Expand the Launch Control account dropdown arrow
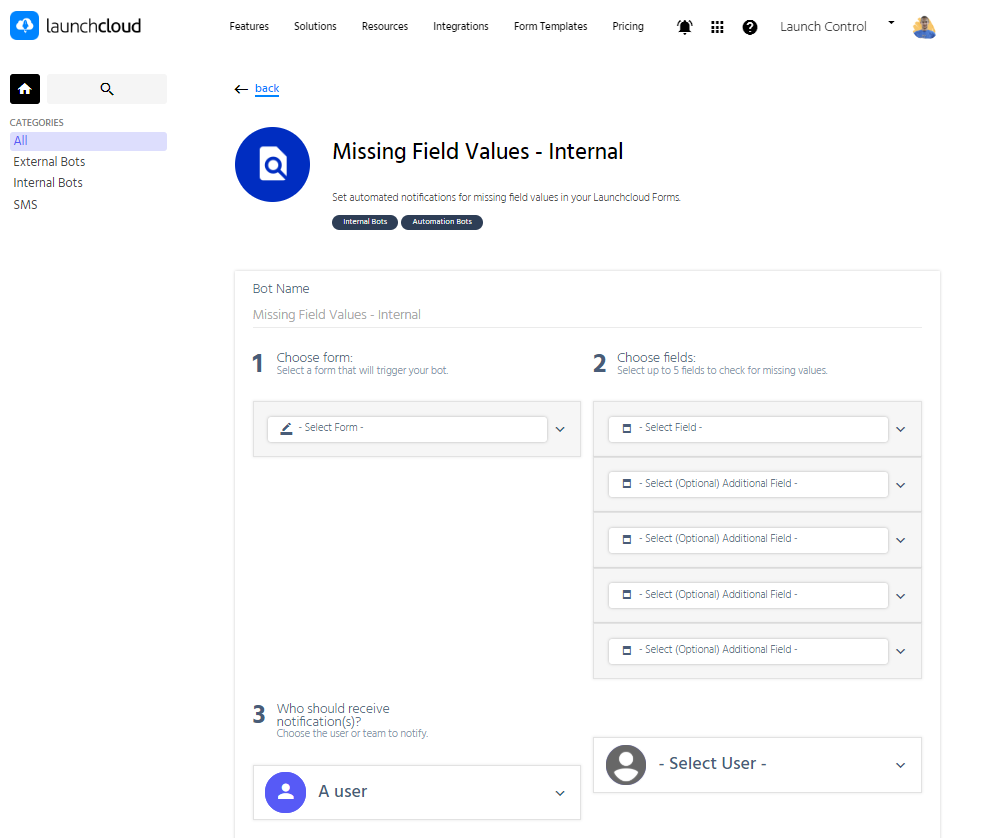The height and width of the screenshot is (838, 982). pos(891,23)
